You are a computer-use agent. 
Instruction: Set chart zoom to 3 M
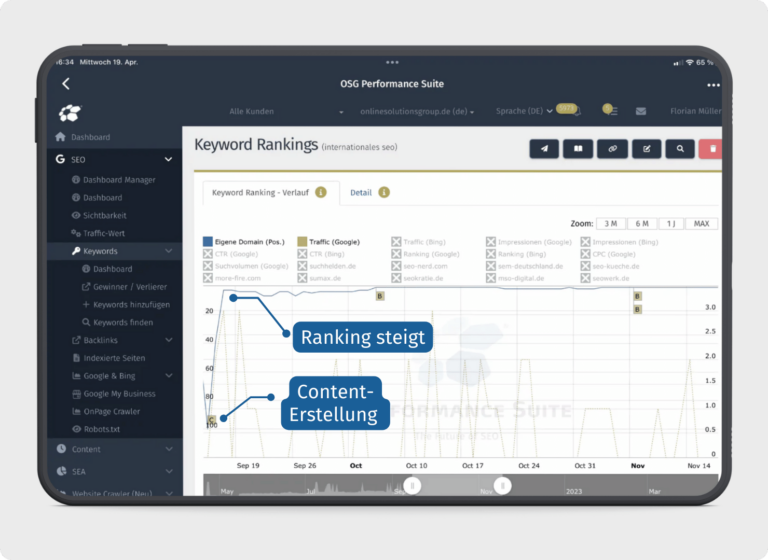pos(611,224)
